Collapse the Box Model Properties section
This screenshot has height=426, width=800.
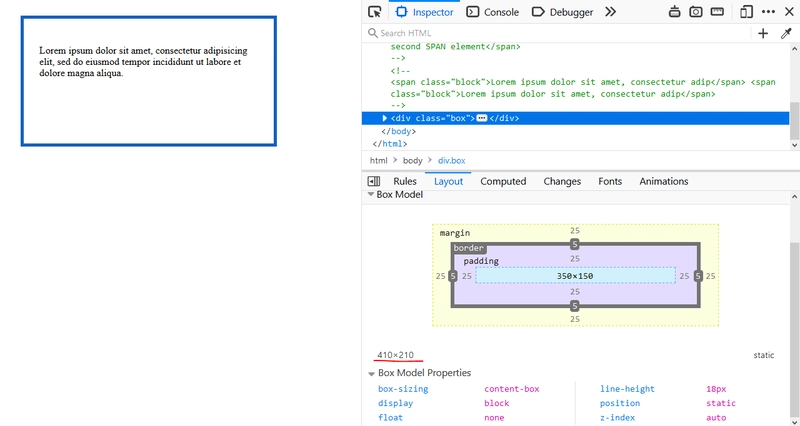[371, 373]
